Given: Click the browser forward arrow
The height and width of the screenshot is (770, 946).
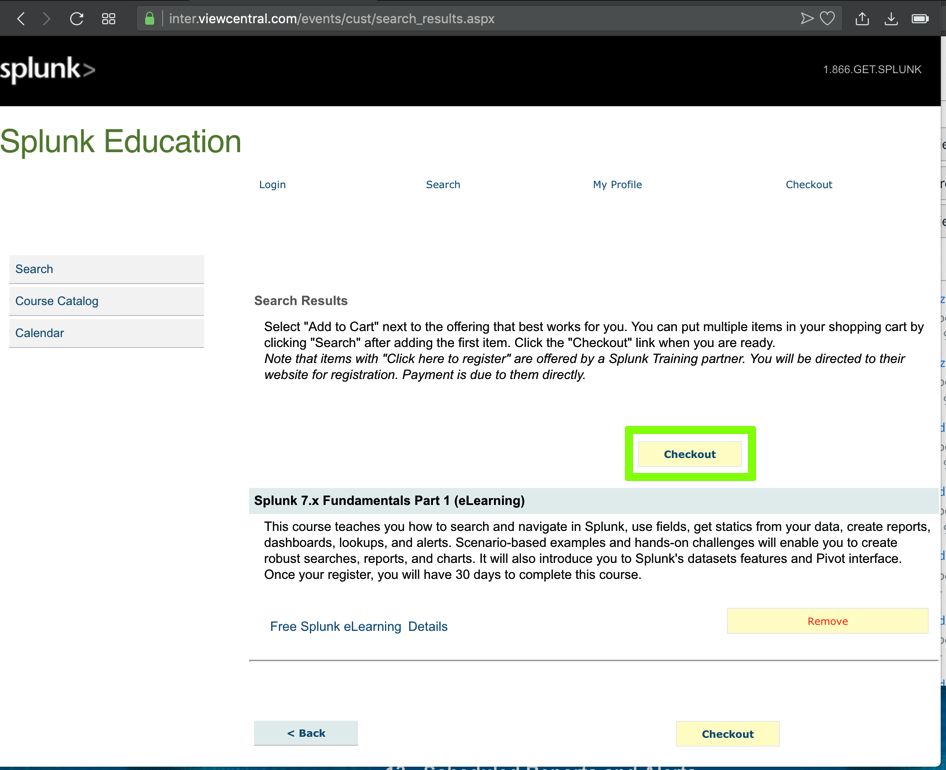Looking at the screenshot, I should click(46, 19).
